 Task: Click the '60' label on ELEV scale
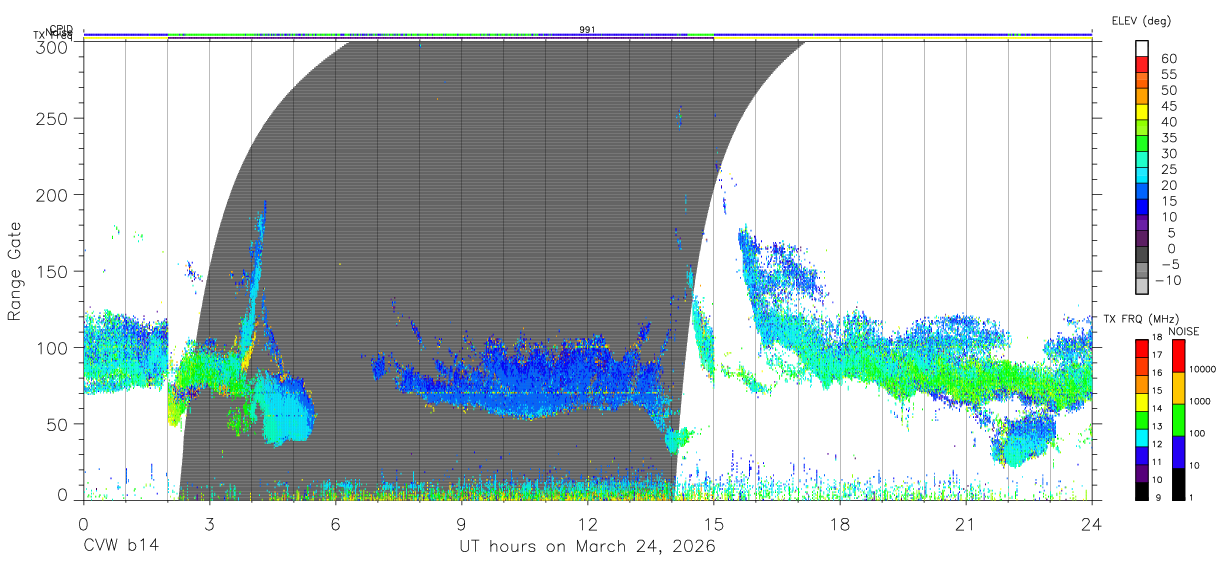click(x=1169, y=59)
